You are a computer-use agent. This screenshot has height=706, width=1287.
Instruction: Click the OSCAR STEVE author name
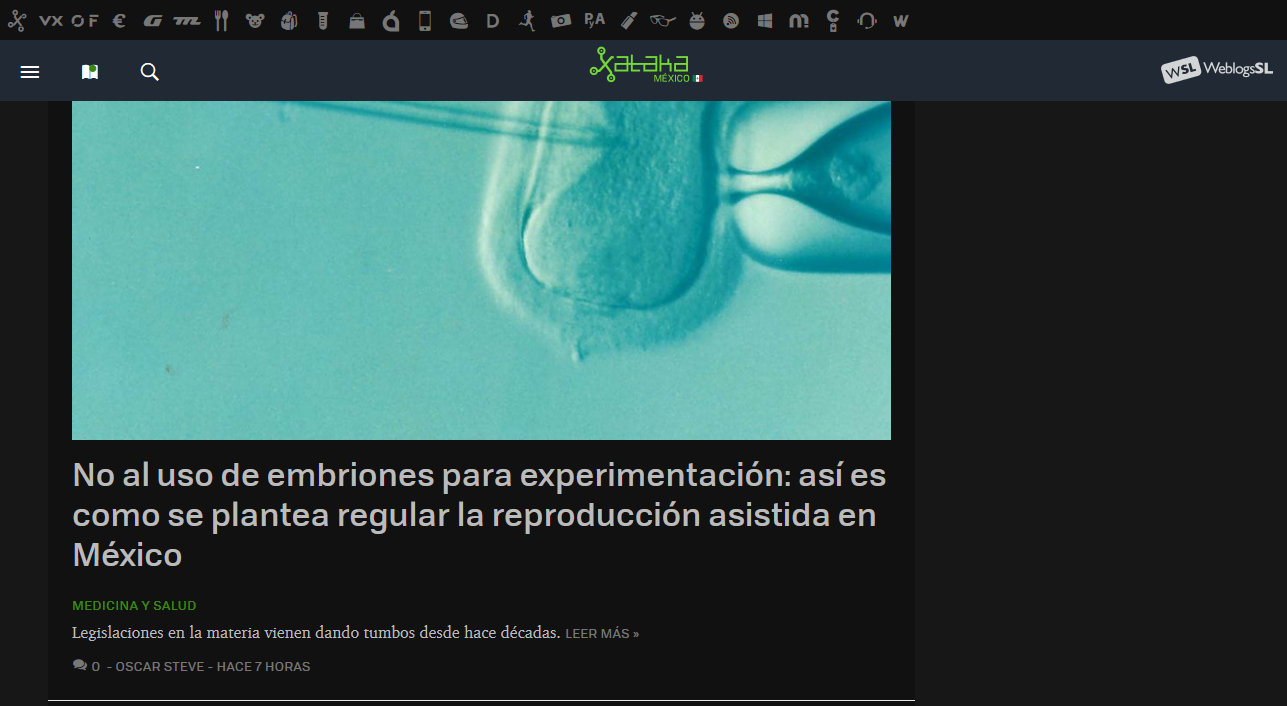coord(160,666)
